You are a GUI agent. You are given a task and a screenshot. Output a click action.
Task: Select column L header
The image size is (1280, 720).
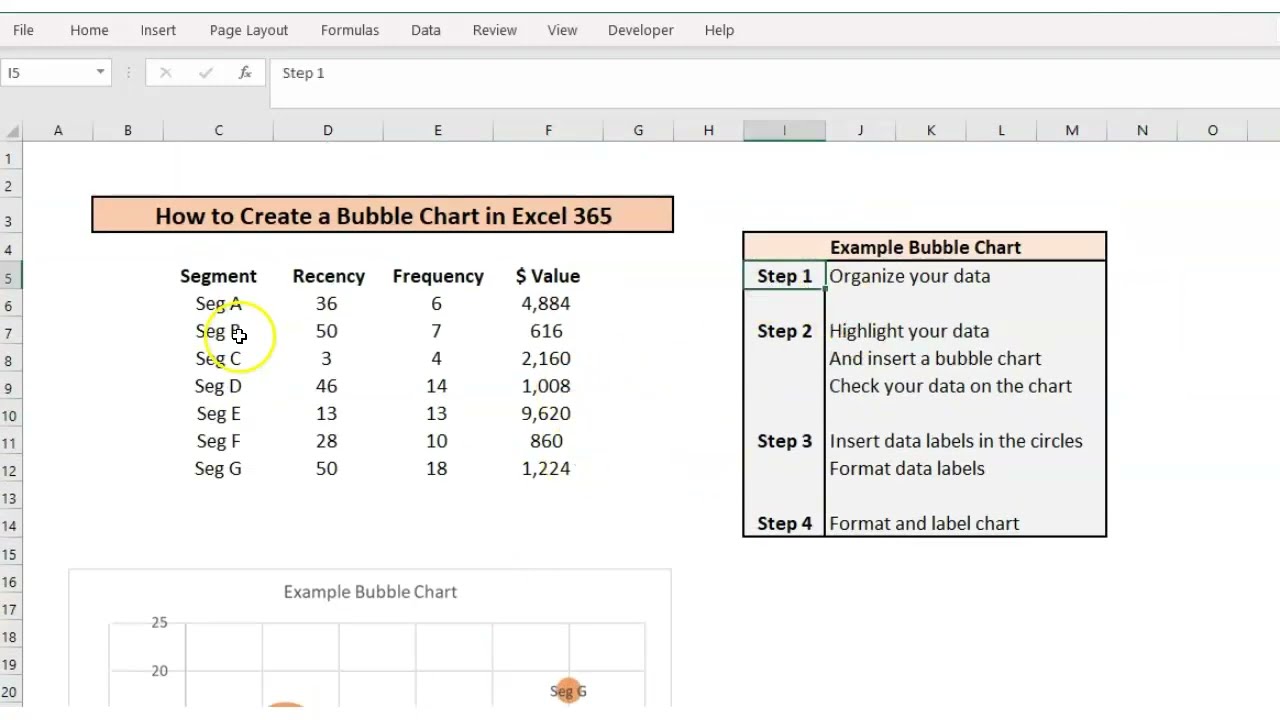pos(1001,130)
